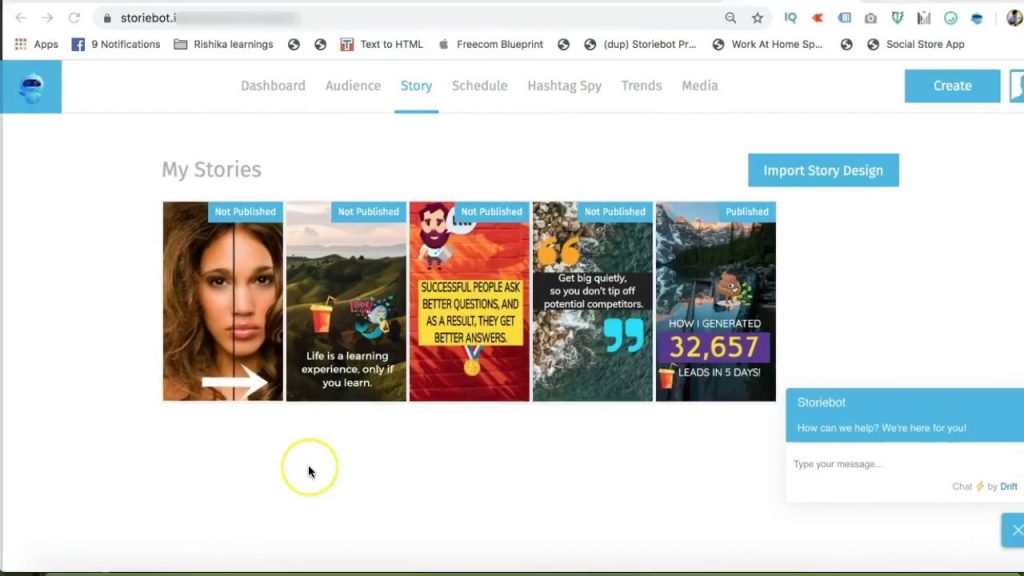The width and height of the screenshot is (1024, 576).
Task: Open the Apps grid in bookmarks bar
Action: click(36, 44)
